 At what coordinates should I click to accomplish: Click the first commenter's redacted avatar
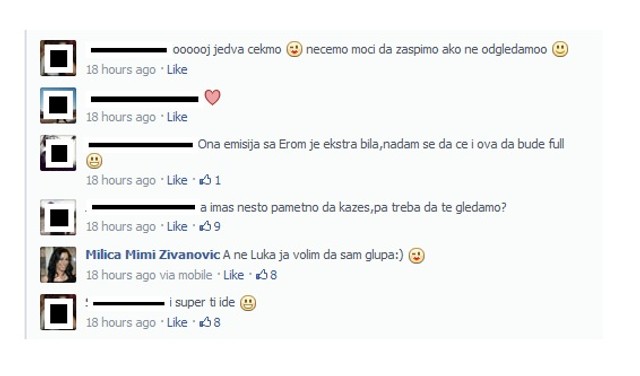click(58, 58)
